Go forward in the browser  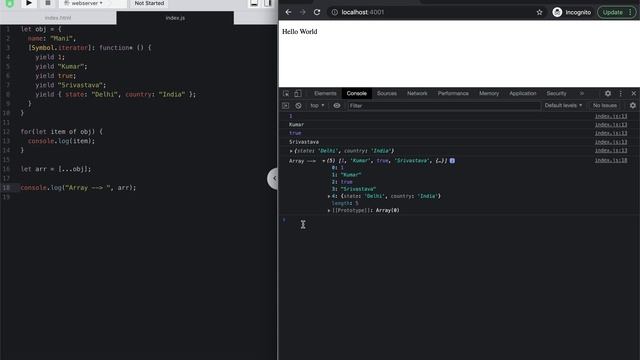(302, 12)
